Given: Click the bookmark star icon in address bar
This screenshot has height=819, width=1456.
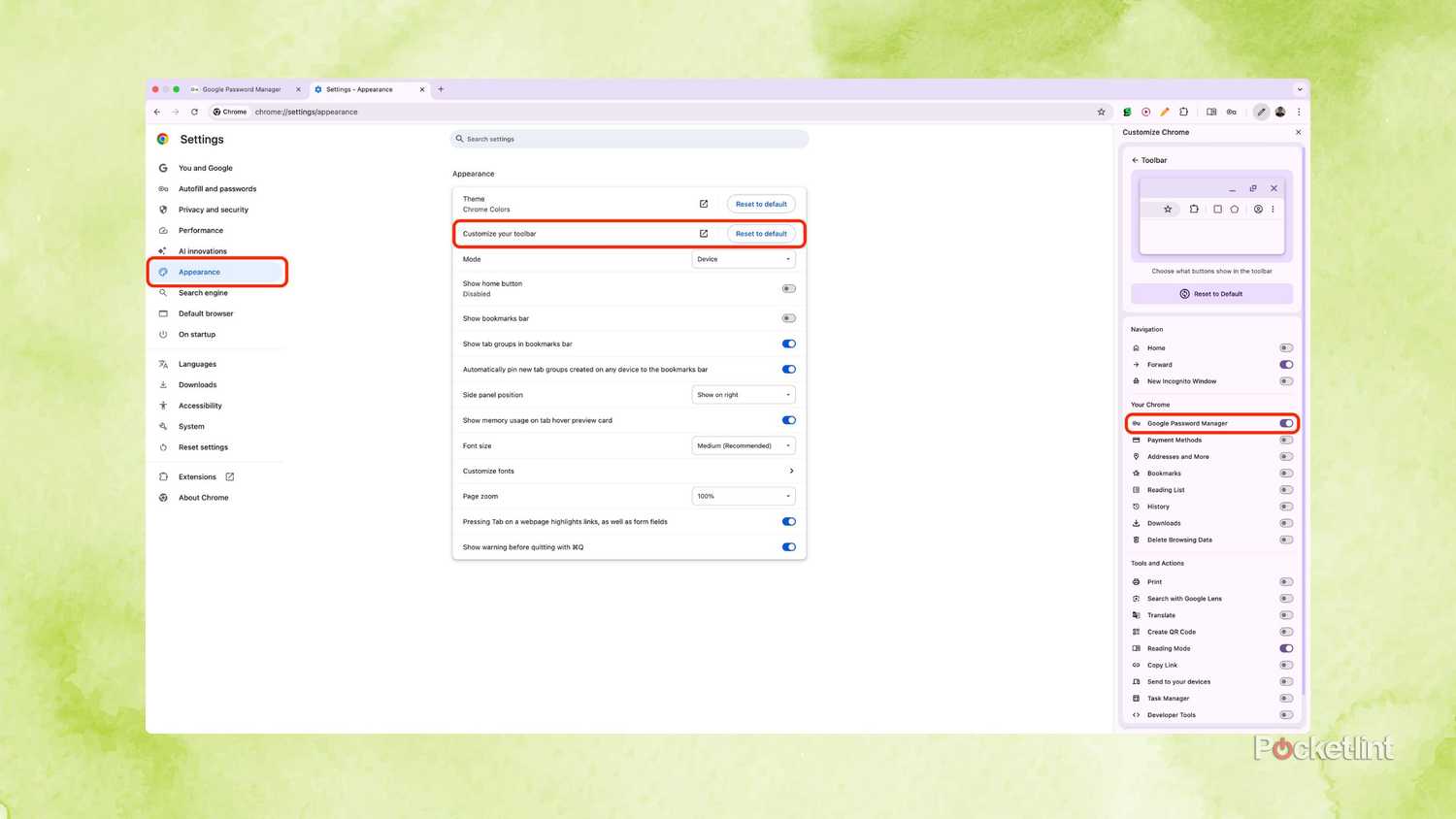Looking at the screenshot, I should (x=1101, y=112).
